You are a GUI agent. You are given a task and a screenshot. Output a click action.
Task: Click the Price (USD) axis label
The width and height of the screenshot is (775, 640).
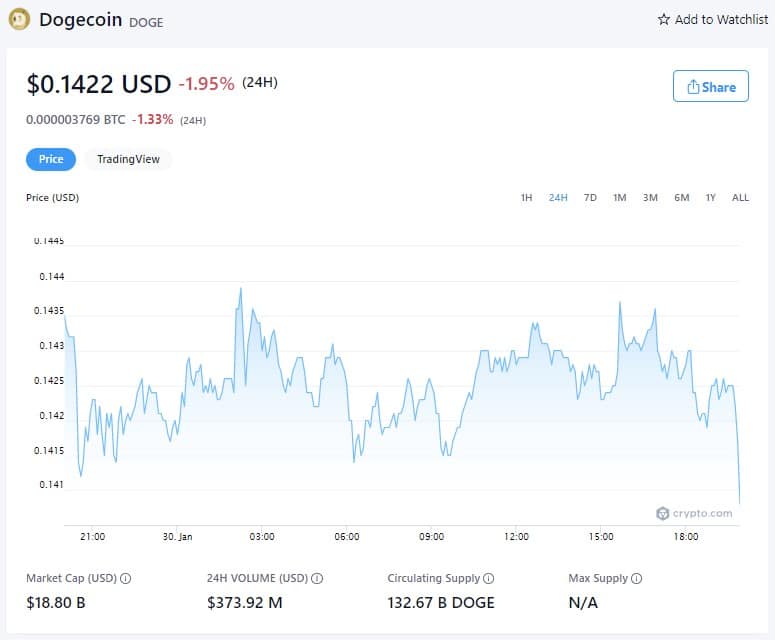click(x=52, y=198)
